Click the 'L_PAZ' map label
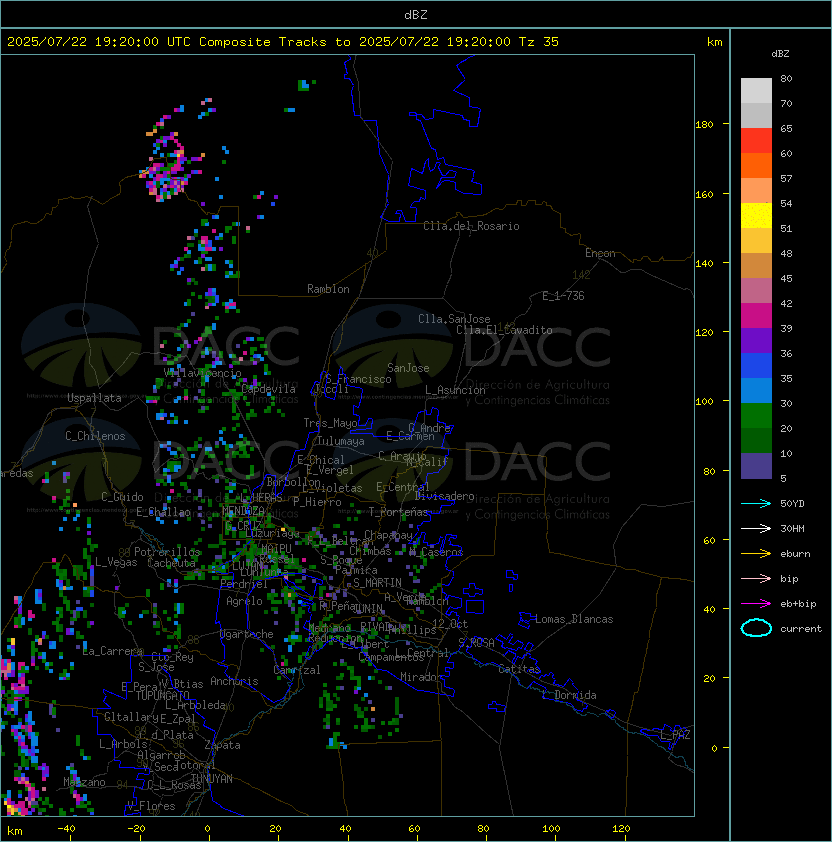This screenshot has width=832, height=842. pos(675,736)
